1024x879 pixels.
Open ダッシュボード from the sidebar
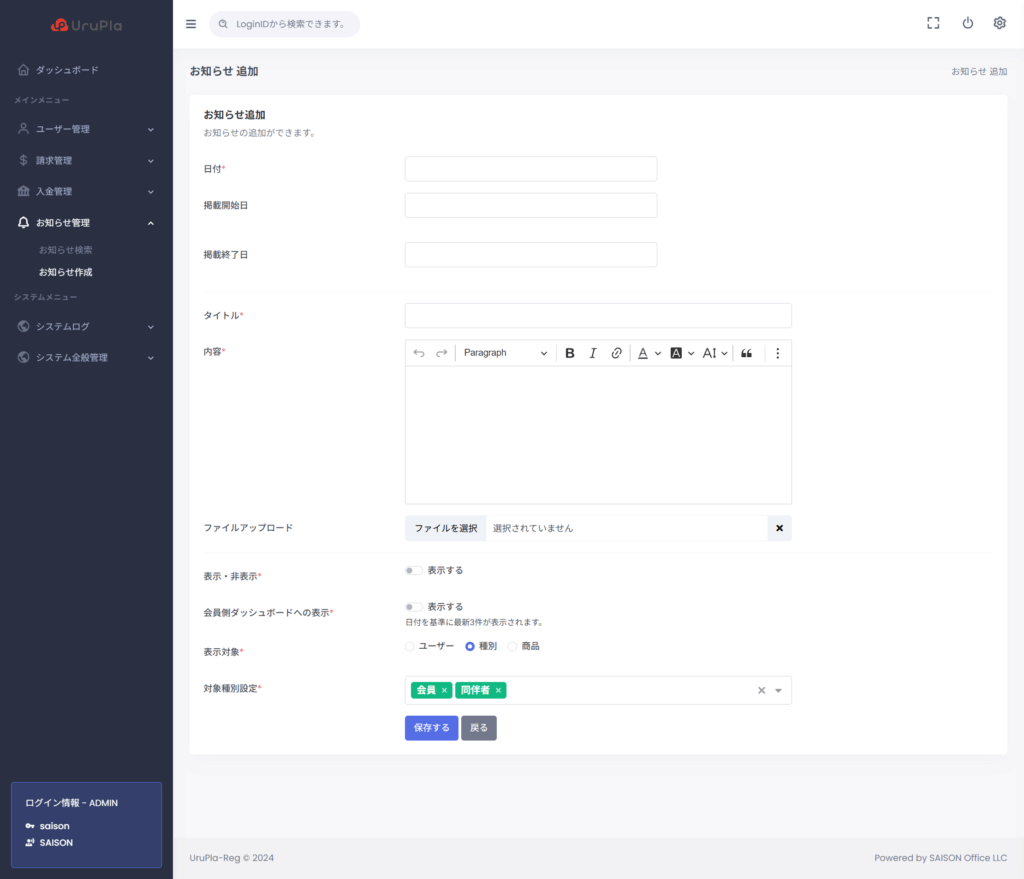[x=67, y=70]
